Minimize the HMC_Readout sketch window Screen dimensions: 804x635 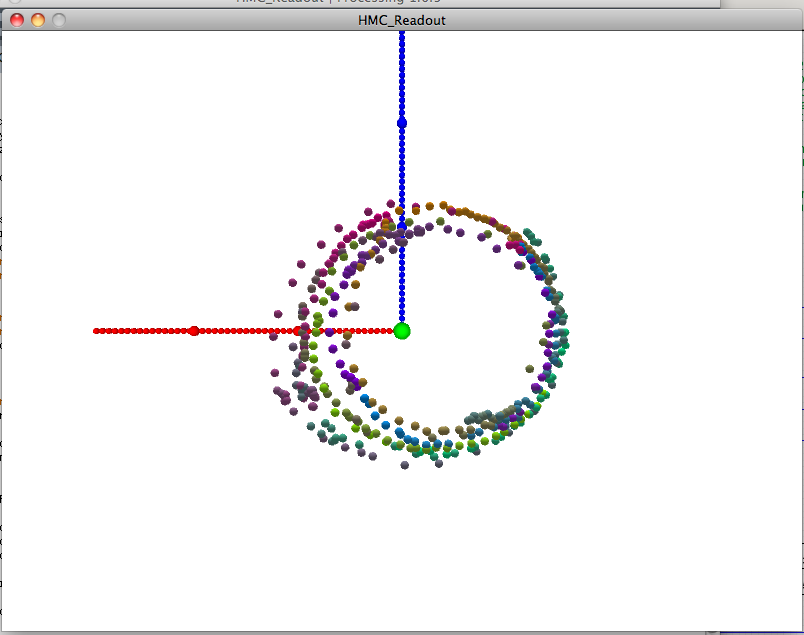[x=38, y=20]
